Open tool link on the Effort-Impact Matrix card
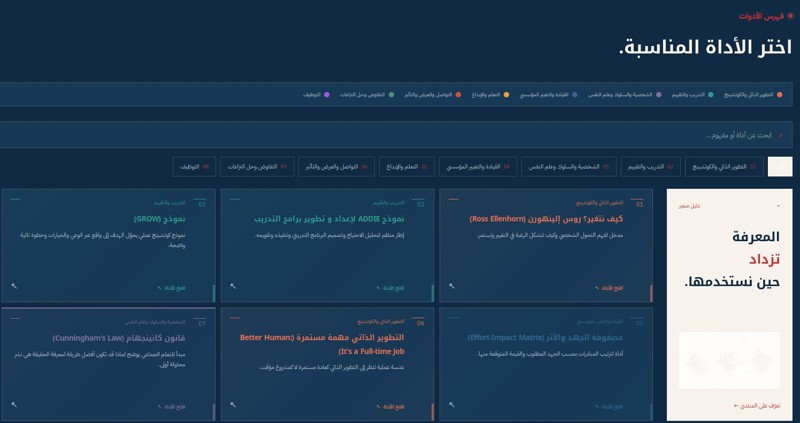Viewport: 800px width, 423px height. [609, 407]
